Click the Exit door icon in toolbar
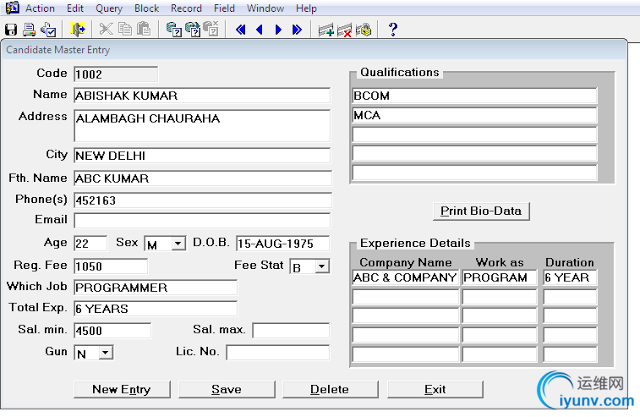 [x=77, y=29]
